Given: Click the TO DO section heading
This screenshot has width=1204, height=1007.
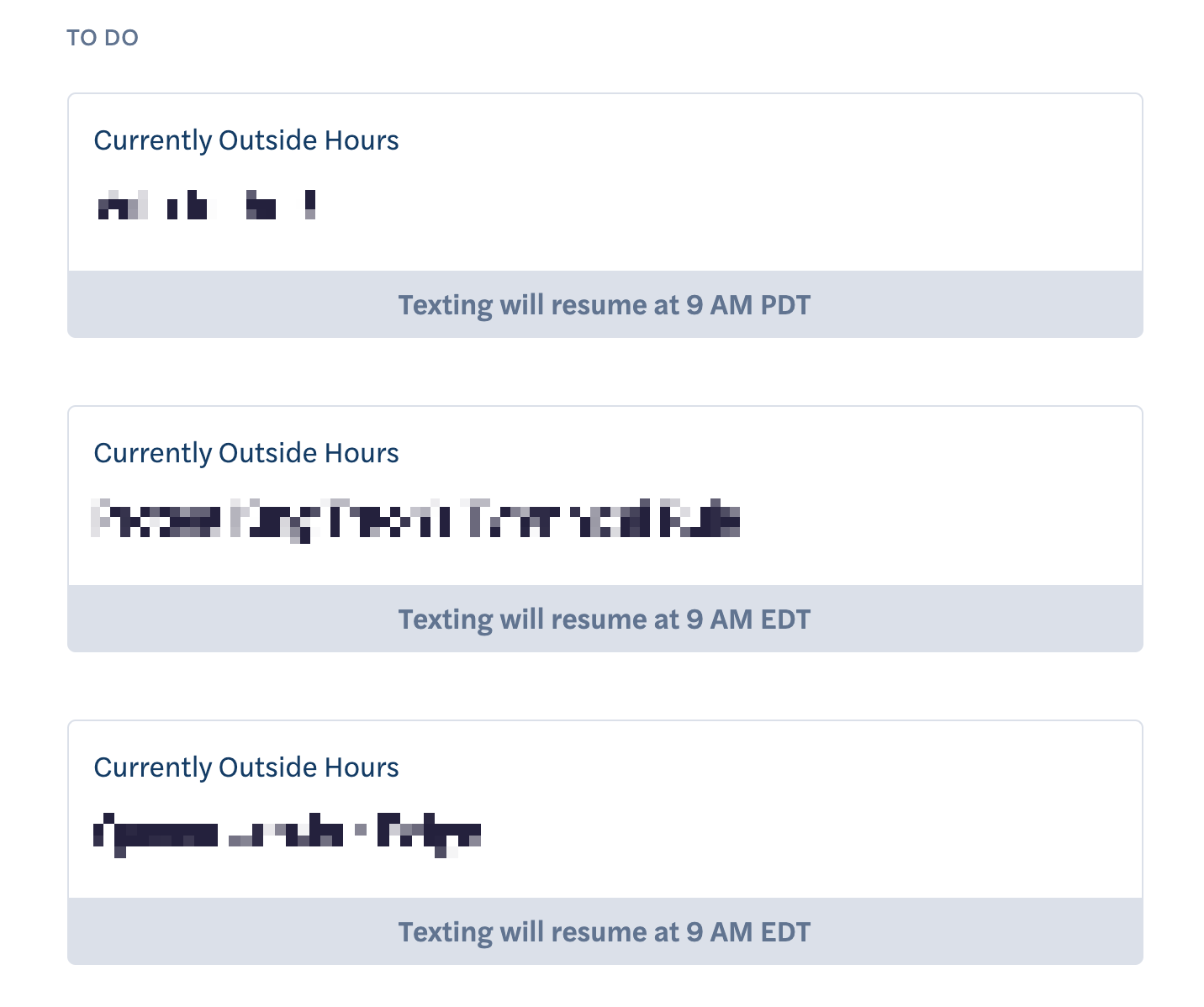Looking at the screenshot, I should coord(103,38).
